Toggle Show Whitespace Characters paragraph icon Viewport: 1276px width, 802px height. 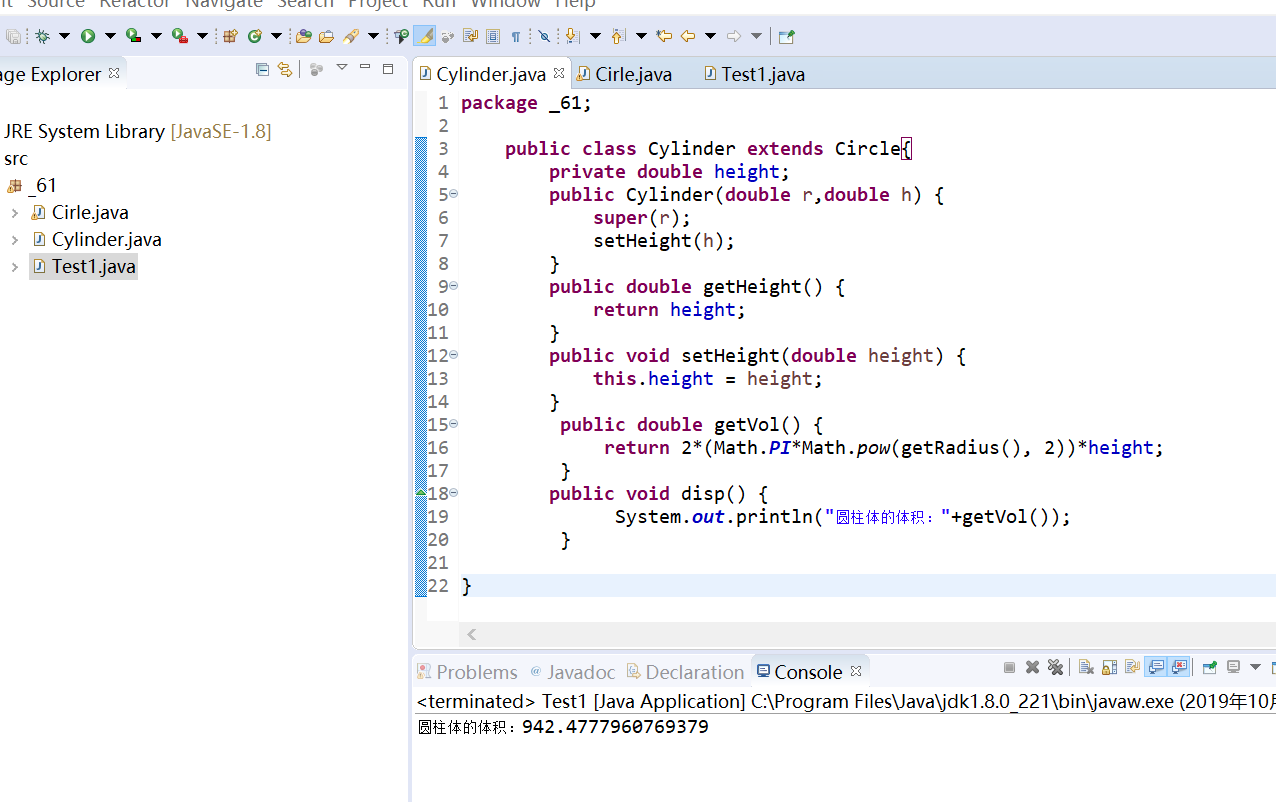516,37
